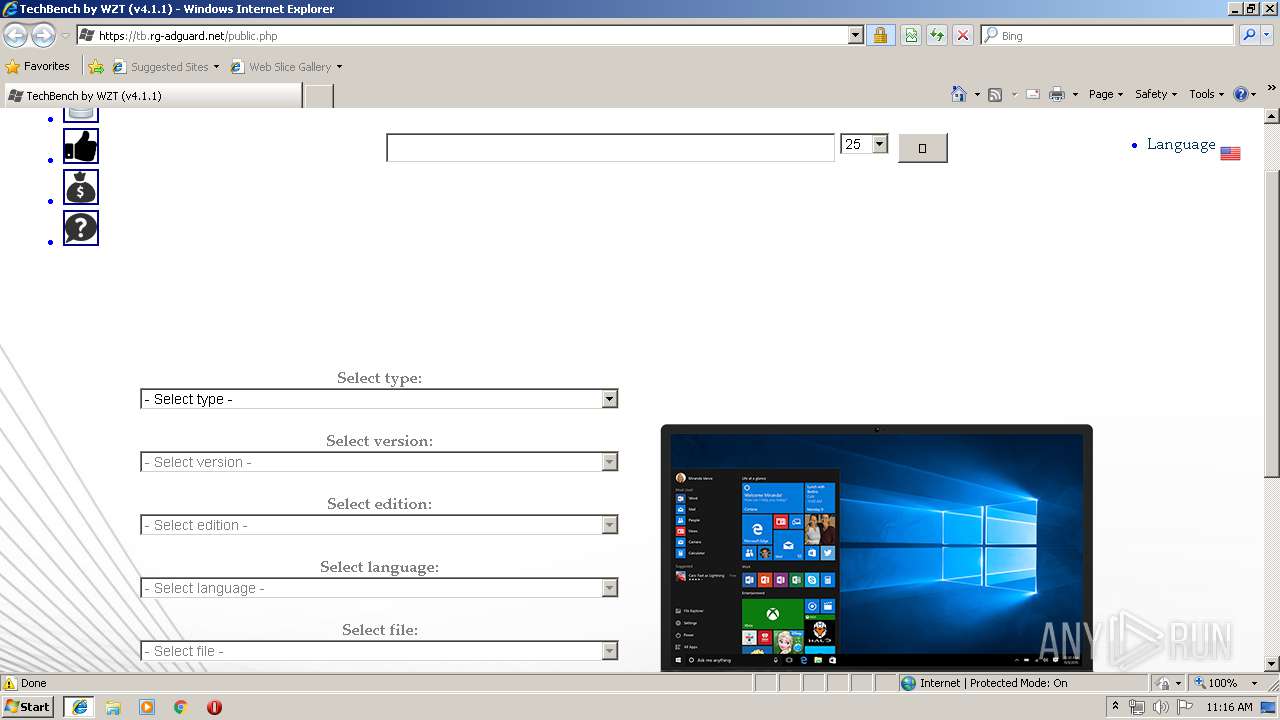Open the Safety menu
Viewport: 1280px width, 720px height.
pos(1156,94)
